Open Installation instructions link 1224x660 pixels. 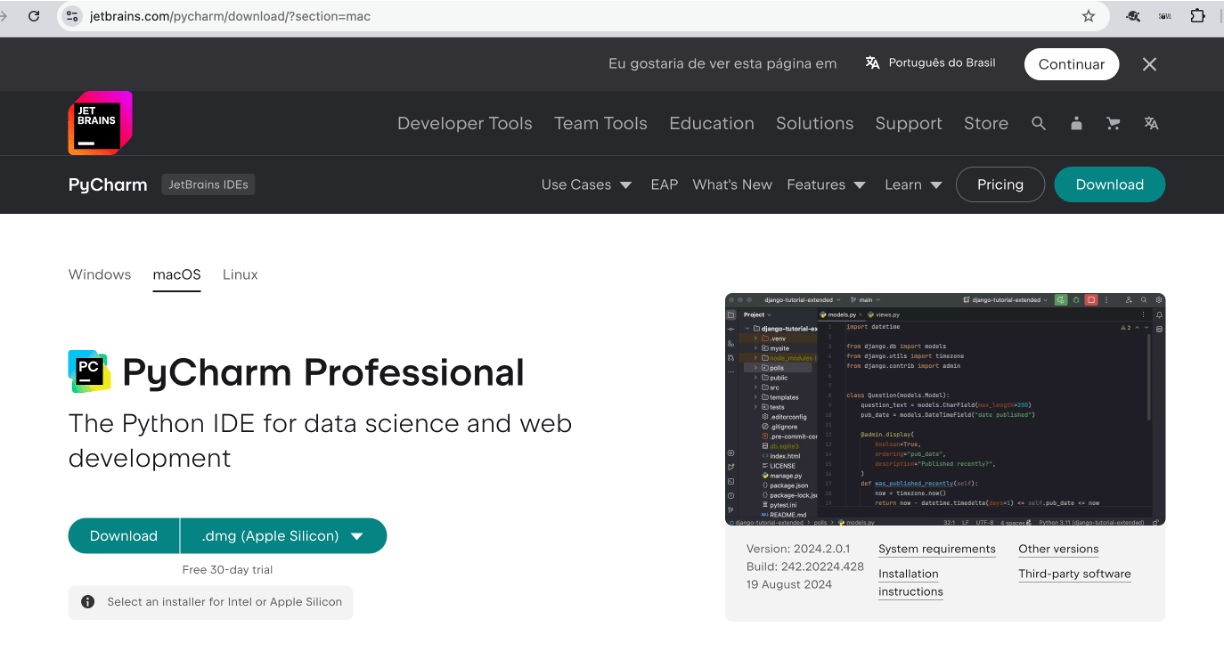click(911, 583)
